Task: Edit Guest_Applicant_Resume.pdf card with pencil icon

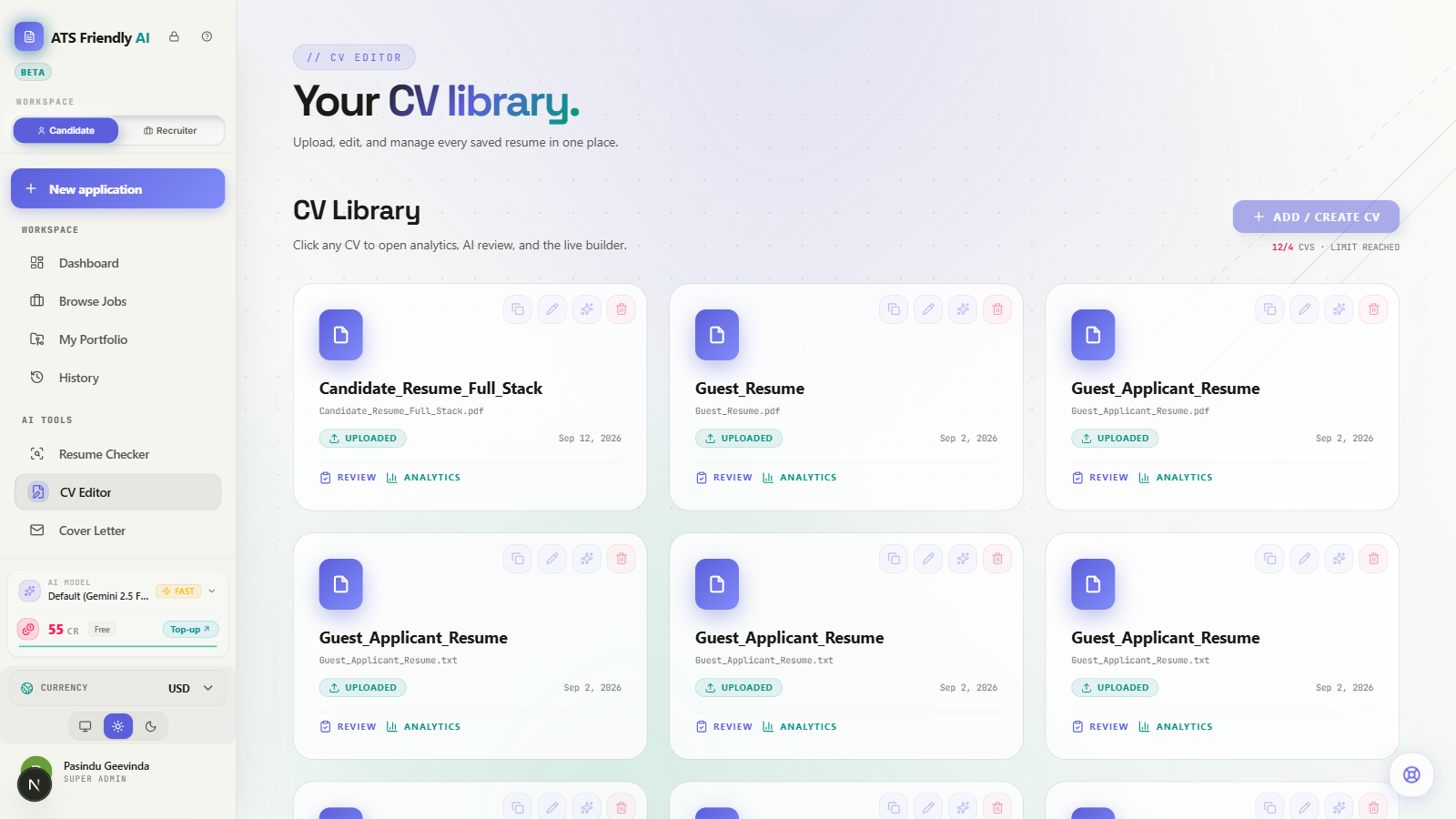Action: point(1304,309)
